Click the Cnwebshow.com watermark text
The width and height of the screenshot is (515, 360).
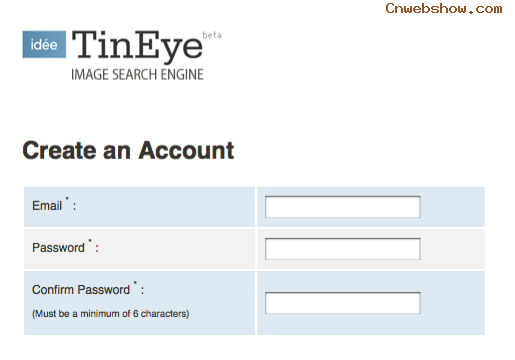[444, 9]
